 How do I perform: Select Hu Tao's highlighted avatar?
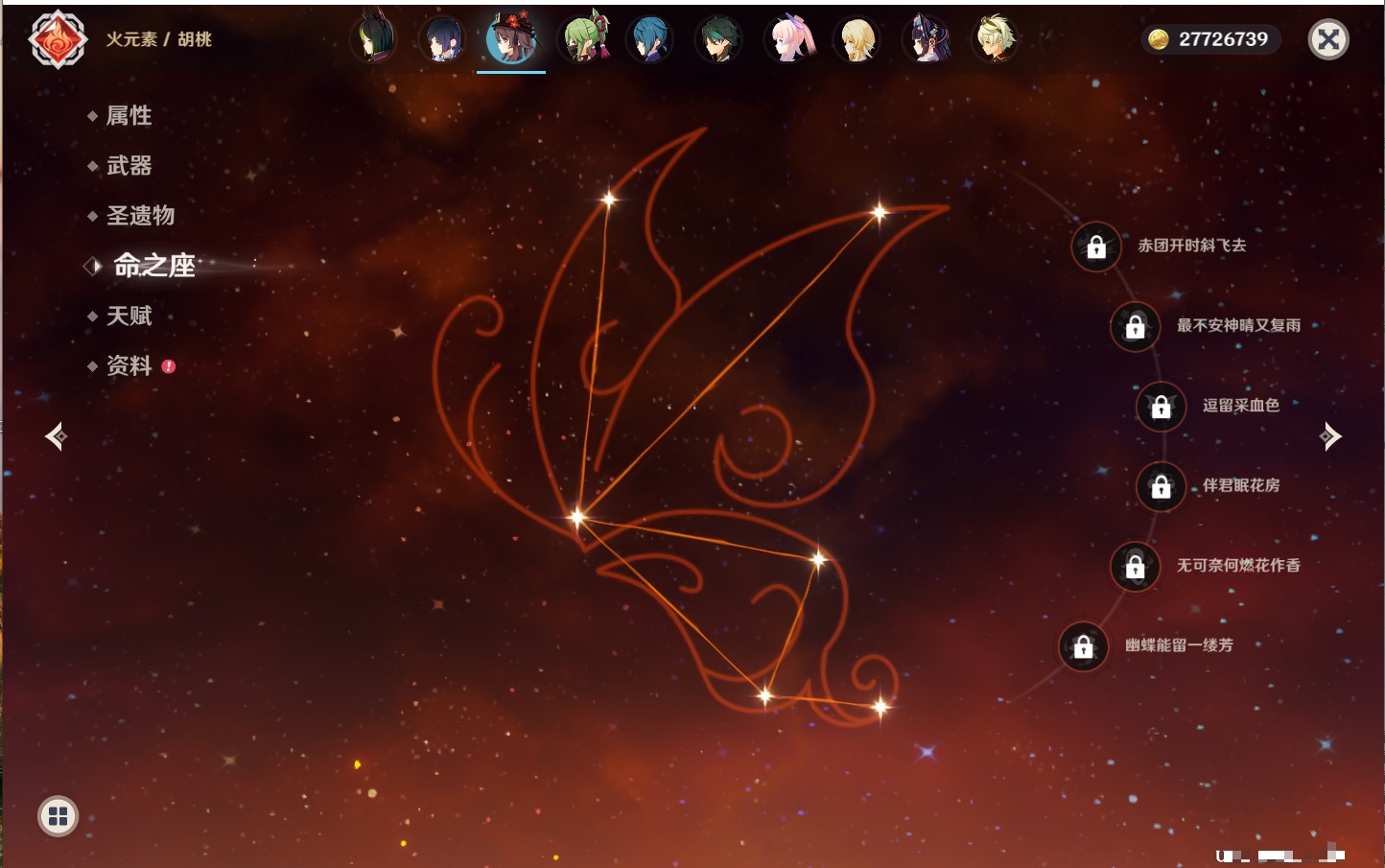click(511, 39)
